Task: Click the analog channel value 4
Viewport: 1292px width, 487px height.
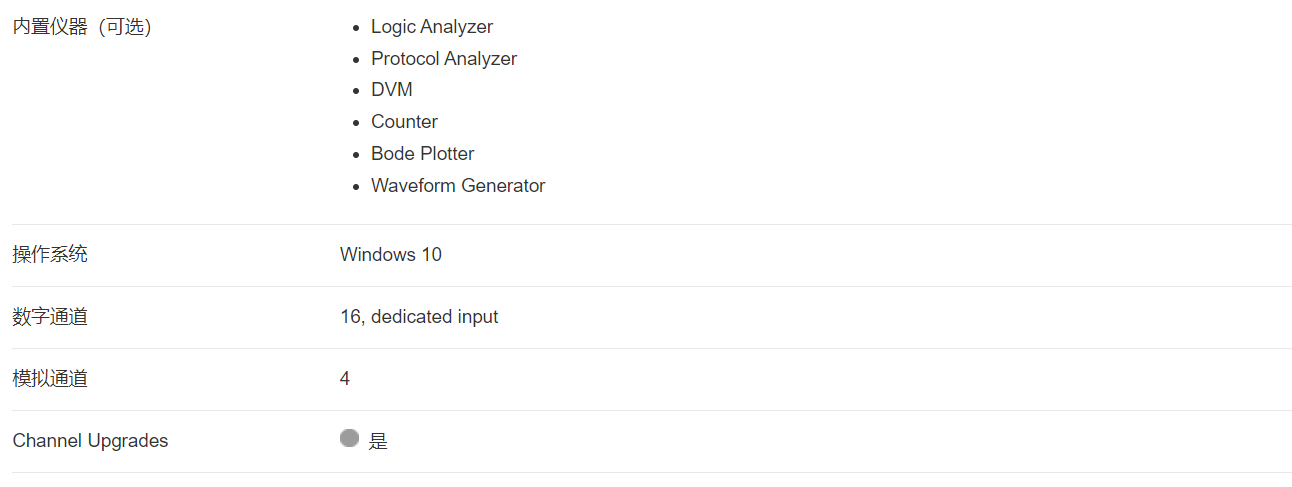Action: (345, 379)
